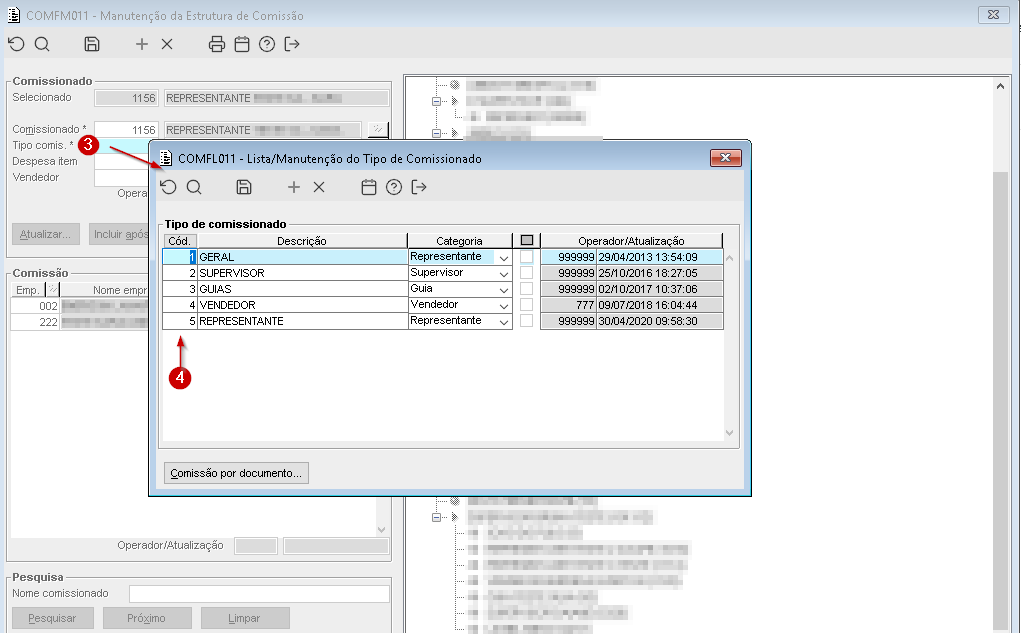1021x634 pixels.
Task: Click help icon in COMFM011 main toolbar
Action: (x=267, y=44)
